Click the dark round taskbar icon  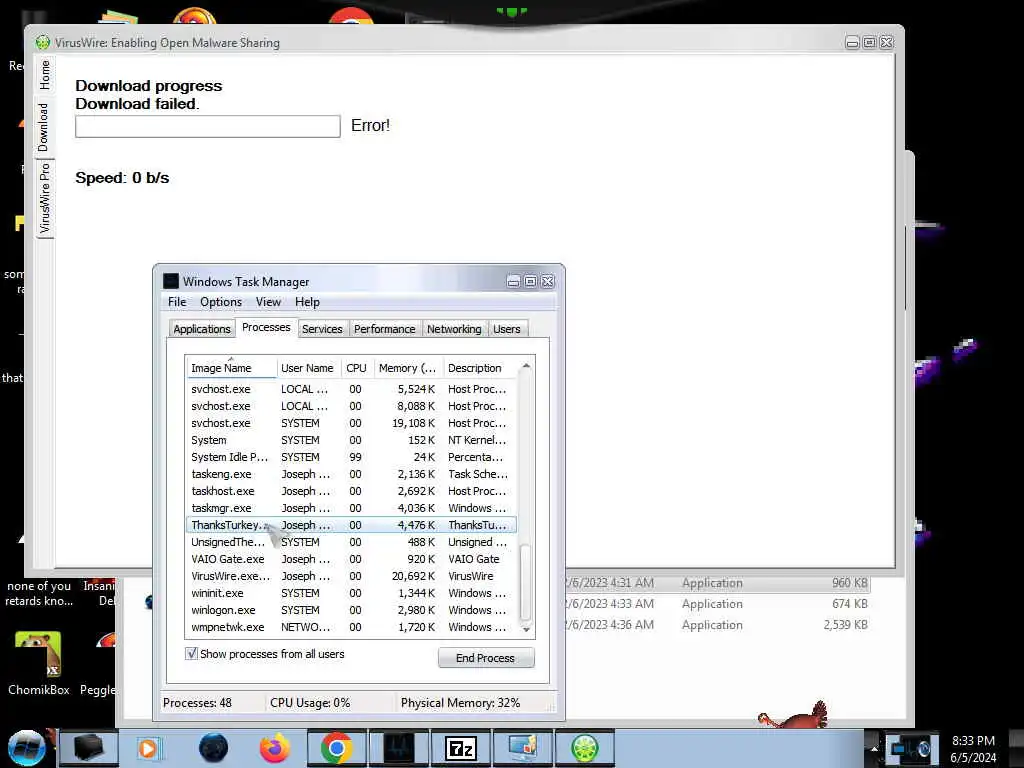pos(213,748)
